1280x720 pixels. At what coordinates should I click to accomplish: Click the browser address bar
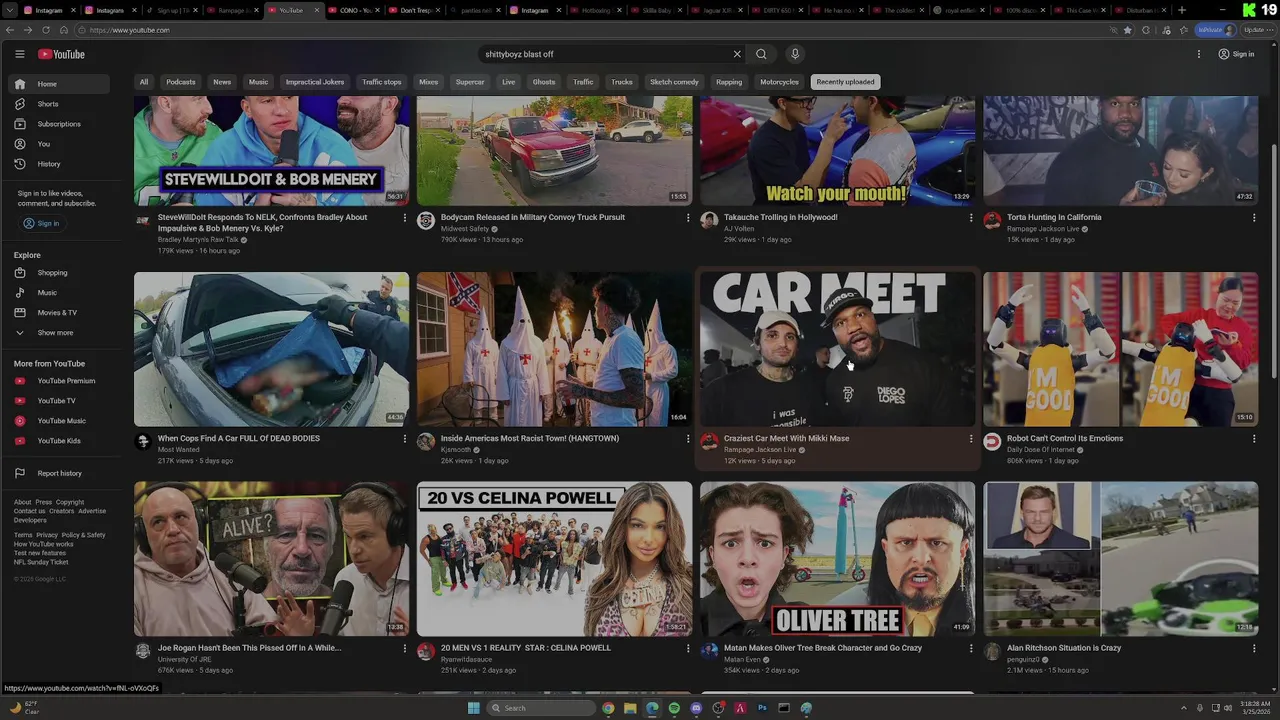pyautogui.click(x=590, y=30)
